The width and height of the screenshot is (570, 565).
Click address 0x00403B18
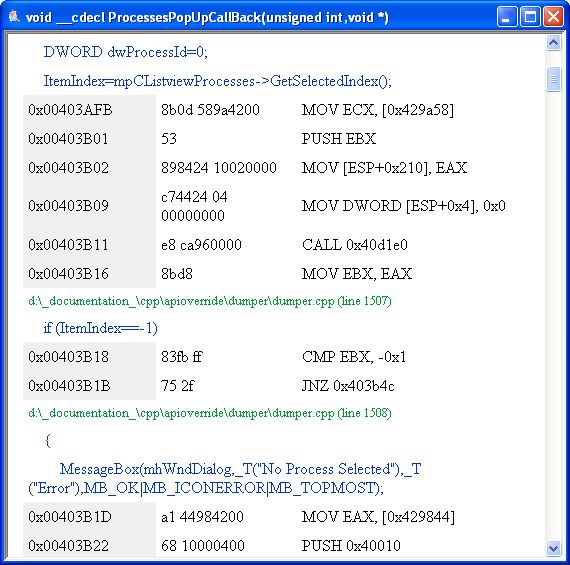click(x=68, y=357)
